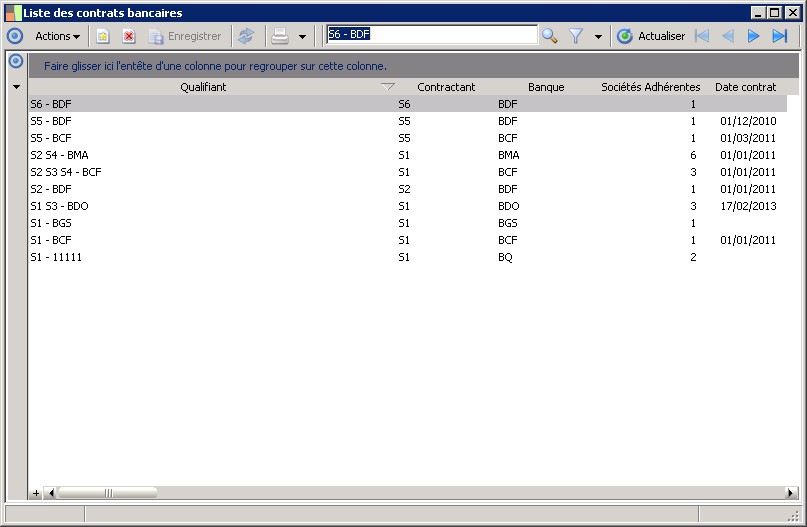The width and height of the screenshot is (807, 527).
Task: Click the blue circle icon in left sidebar
Action: pos(16,61)
